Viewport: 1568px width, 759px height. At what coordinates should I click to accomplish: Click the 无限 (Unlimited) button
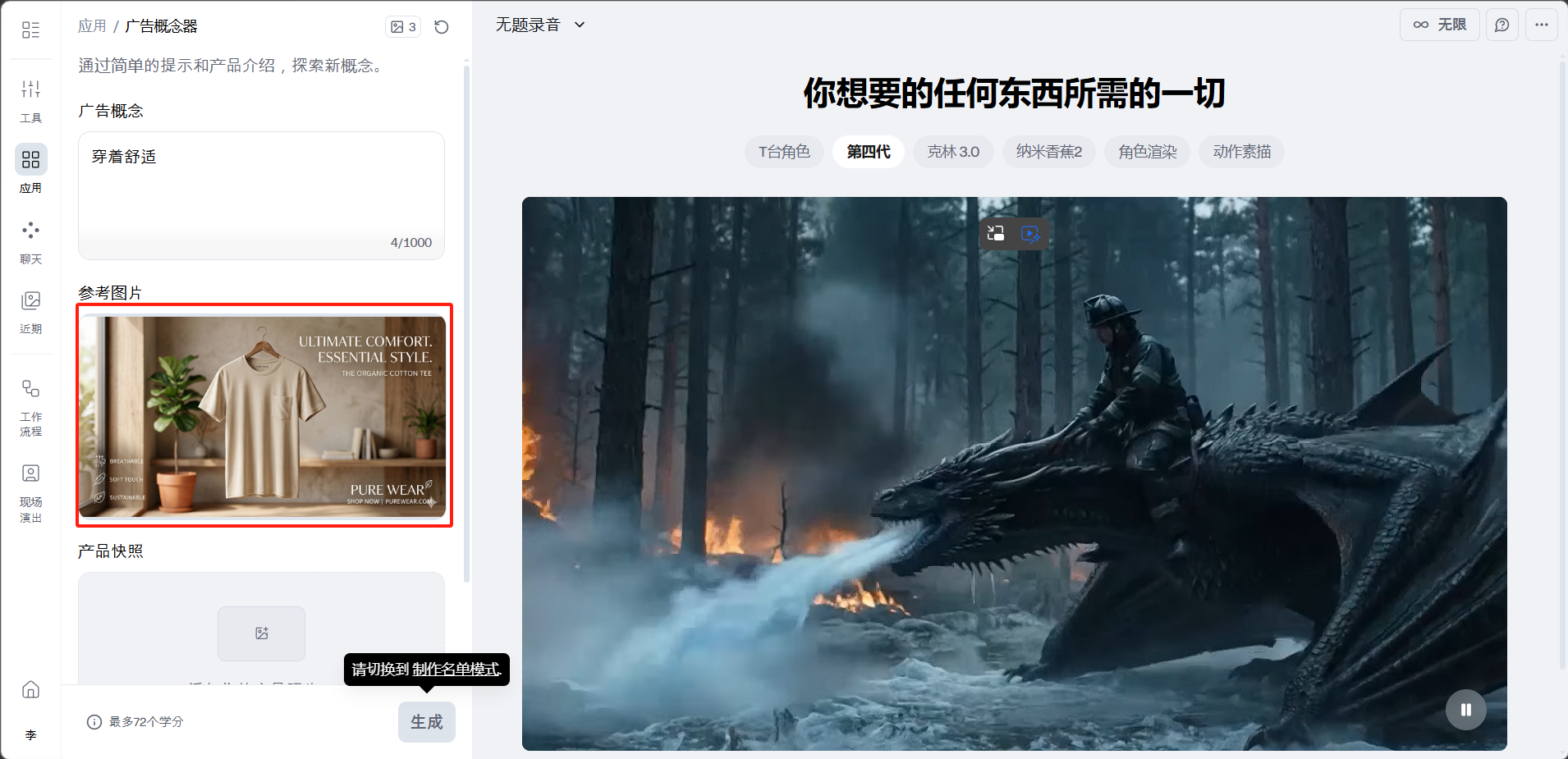[1439, 25]
